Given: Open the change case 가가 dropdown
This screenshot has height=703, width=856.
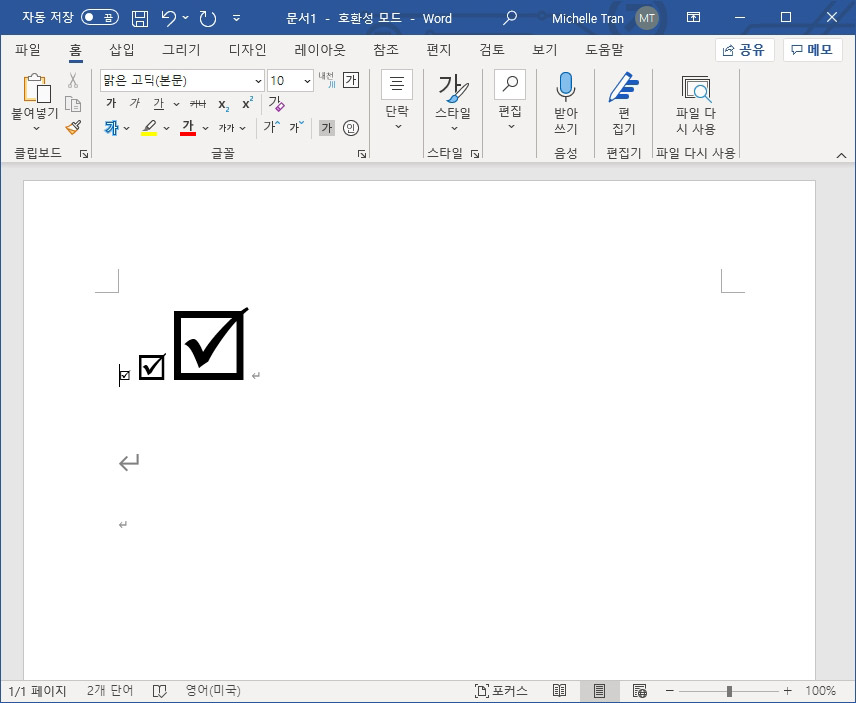Looking at the screenshot, I should coord(232,128).
